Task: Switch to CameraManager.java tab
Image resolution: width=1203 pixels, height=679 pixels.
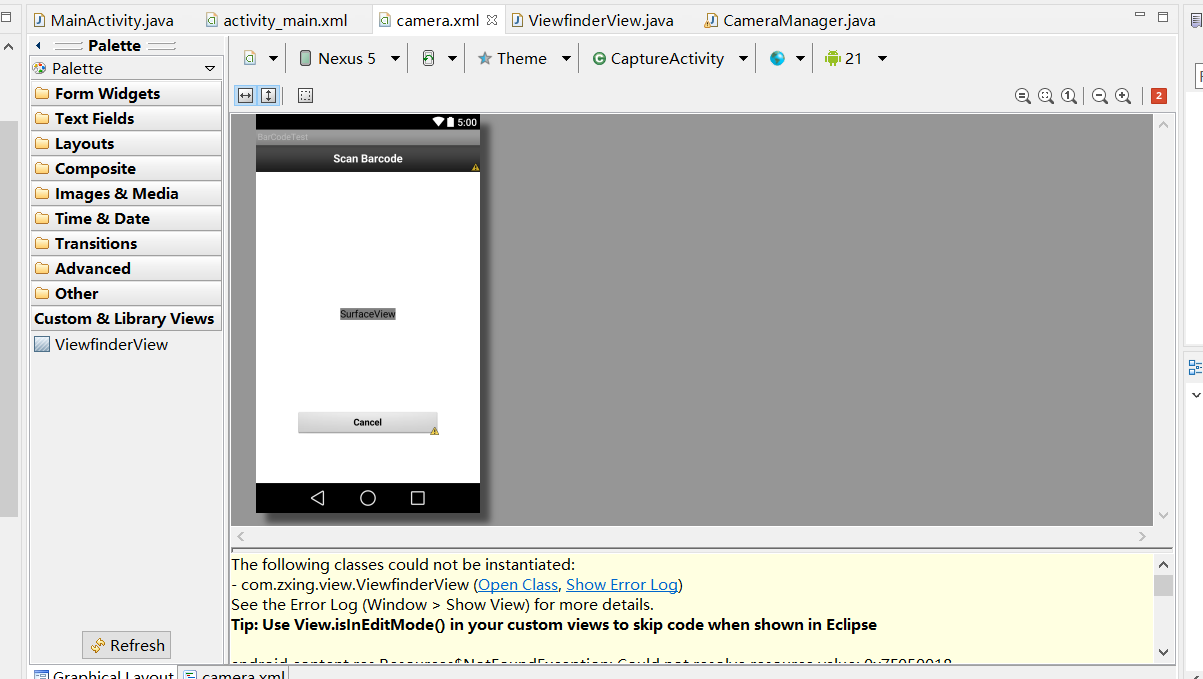Action: pyautogui.click(x=790, y=20)
